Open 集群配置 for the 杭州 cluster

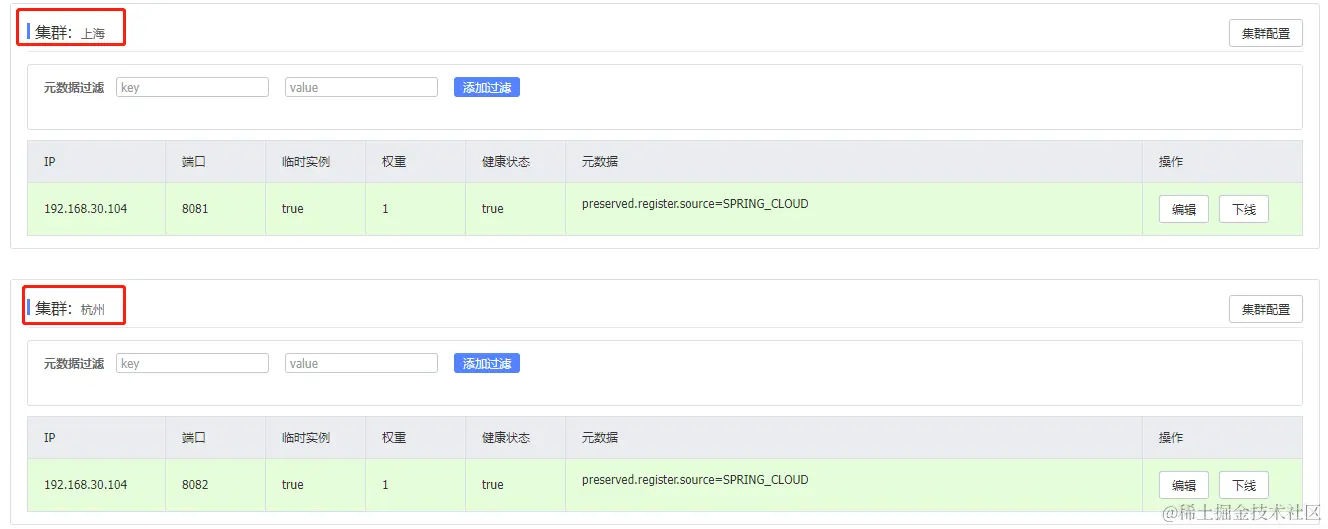click(1265, 309)
